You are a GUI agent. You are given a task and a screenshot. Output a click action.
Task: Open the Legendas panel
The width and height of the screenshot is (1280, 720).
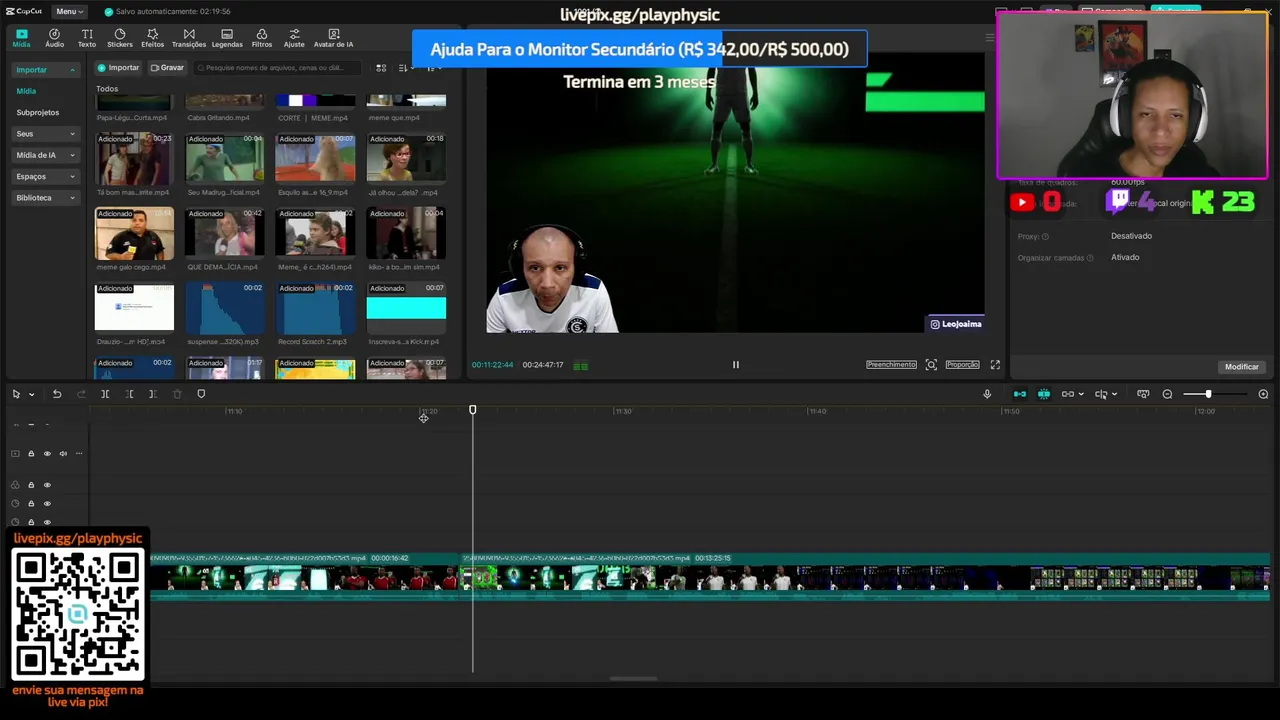(x=227, y=38)
